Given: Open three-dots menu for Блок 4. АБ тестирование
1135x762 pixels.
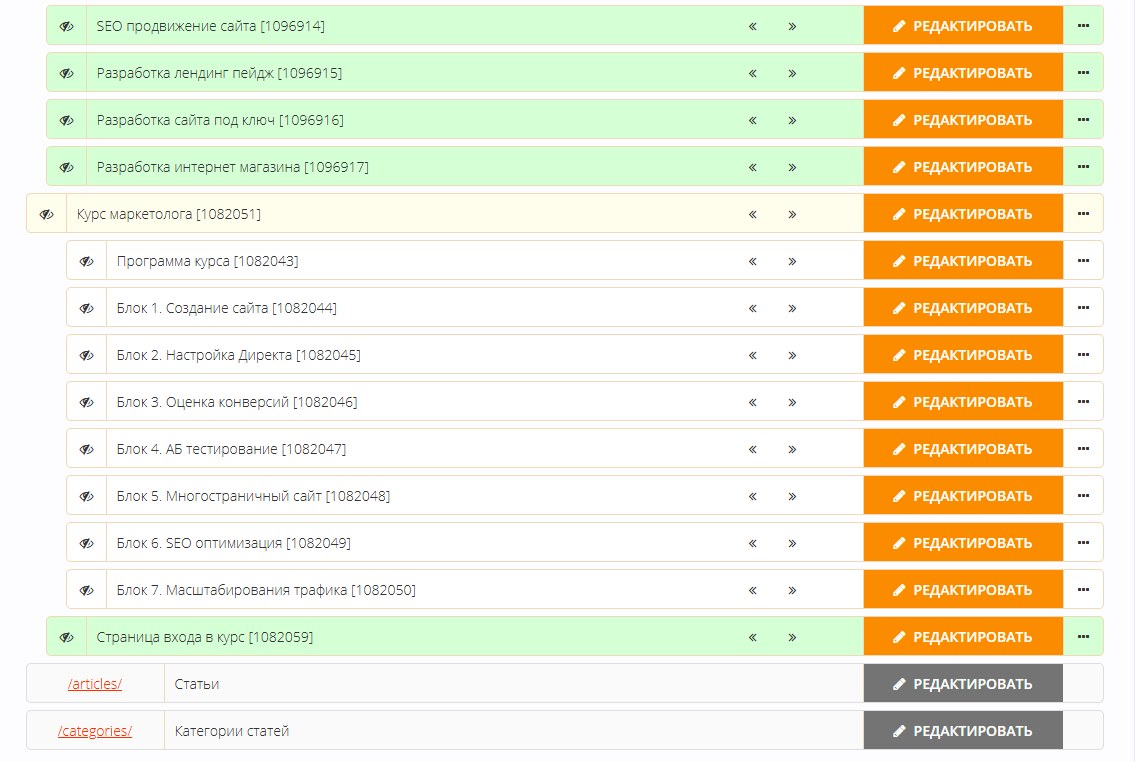Looking at the screenshot, I should tap(1083, 449).
